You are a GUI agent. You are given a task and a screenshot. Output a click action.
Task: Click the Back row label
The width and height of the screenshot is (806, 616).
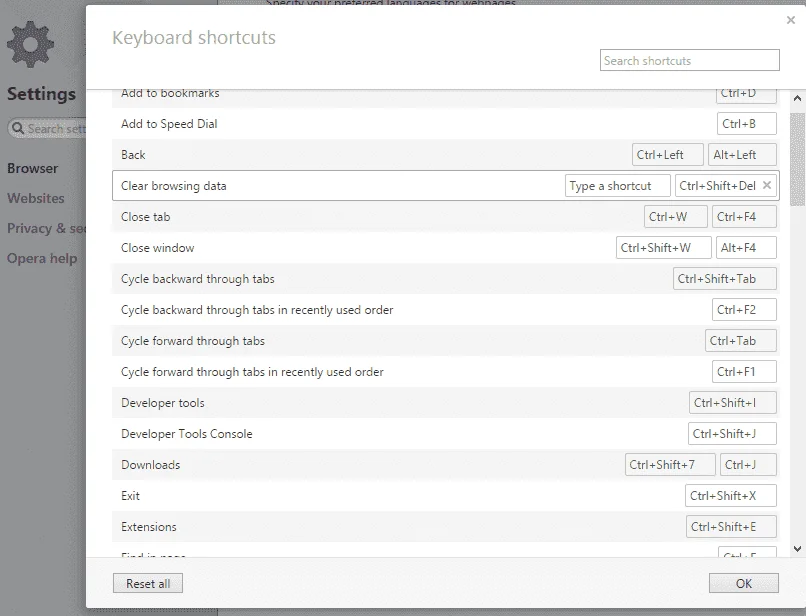(133, 155)
